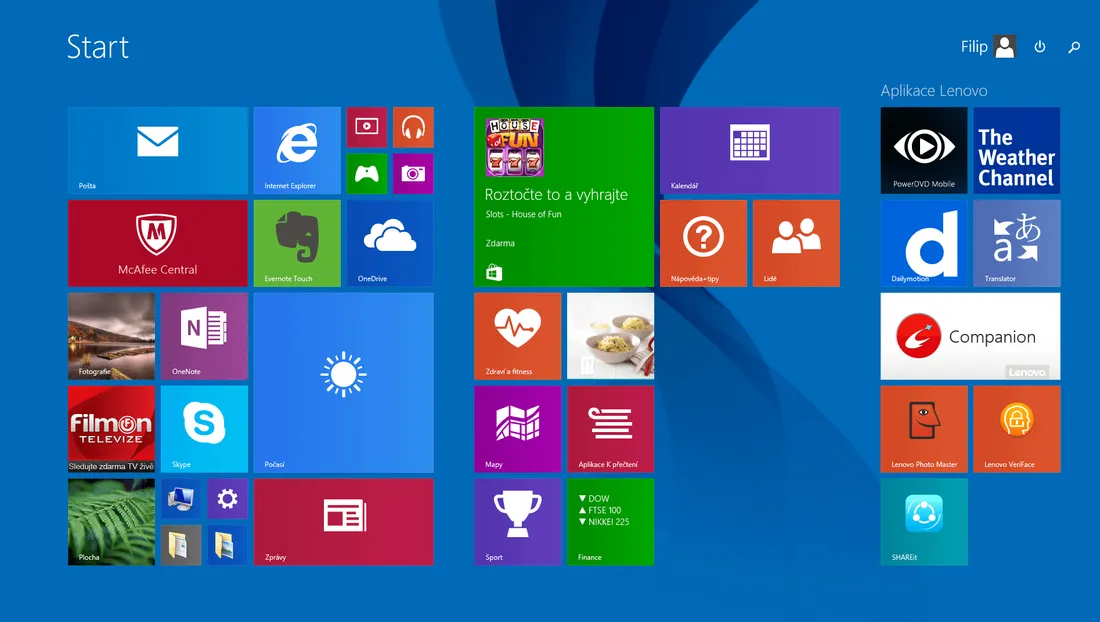Open the Music headphones tile
This screenshot has height=622, width=1100.
(413, 127)
